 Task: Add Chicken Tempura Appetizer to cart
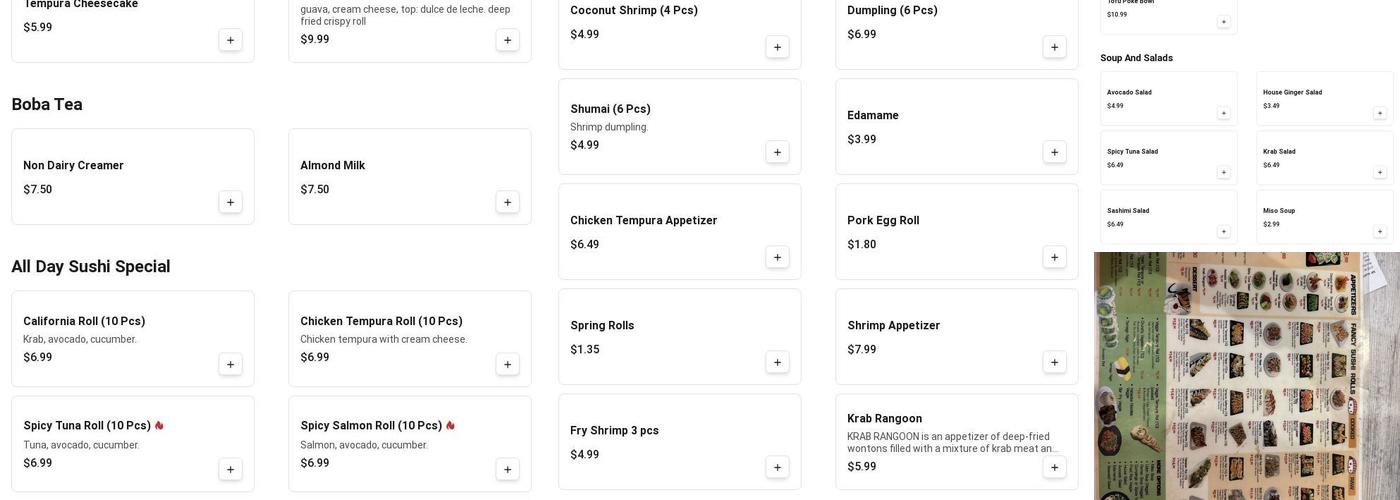click(x=777, y=257)
